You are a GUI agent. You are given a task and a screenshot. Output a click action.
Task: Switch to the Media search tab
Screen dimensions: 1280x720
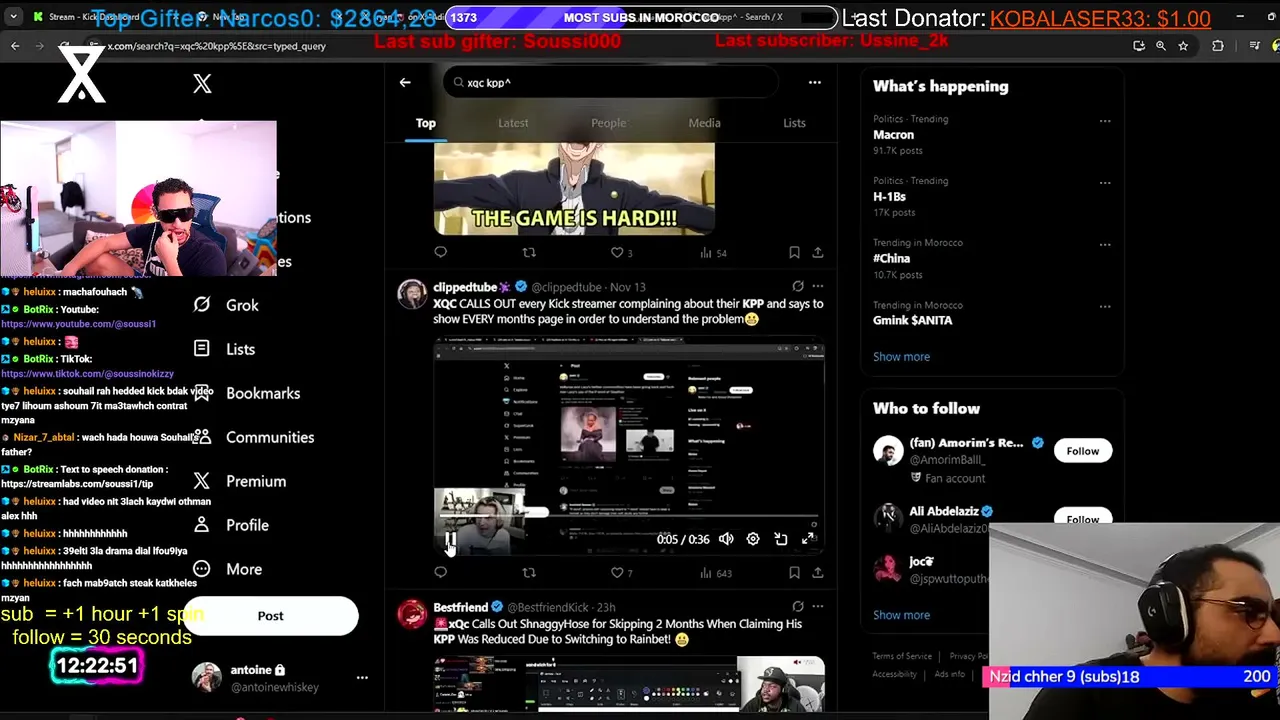point(704,123)
